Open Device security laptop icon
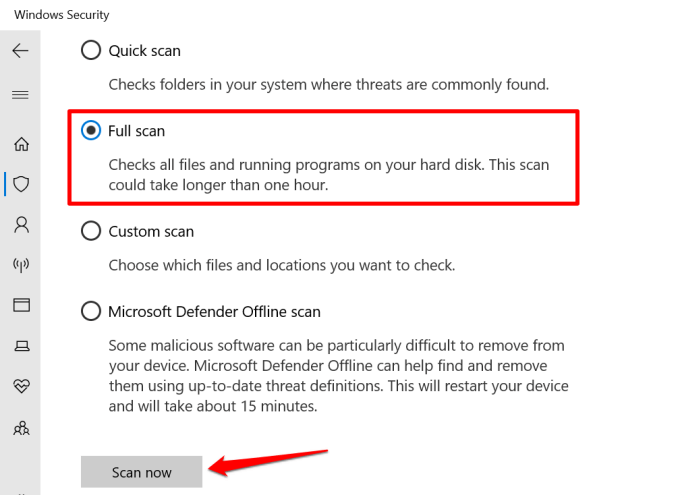The width and height of the screenshot is (680, 495). coord(20,346)
